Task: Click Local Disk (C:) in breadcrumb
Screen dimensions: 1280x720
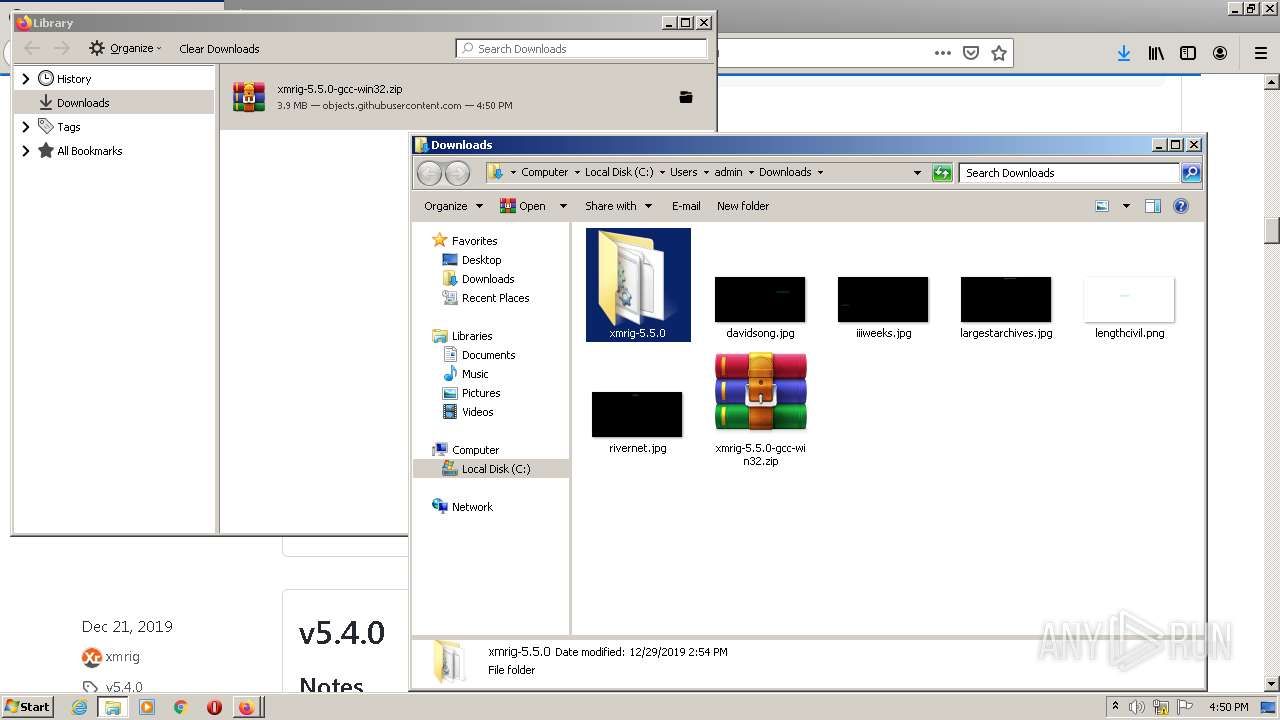Action: (619, 172)
